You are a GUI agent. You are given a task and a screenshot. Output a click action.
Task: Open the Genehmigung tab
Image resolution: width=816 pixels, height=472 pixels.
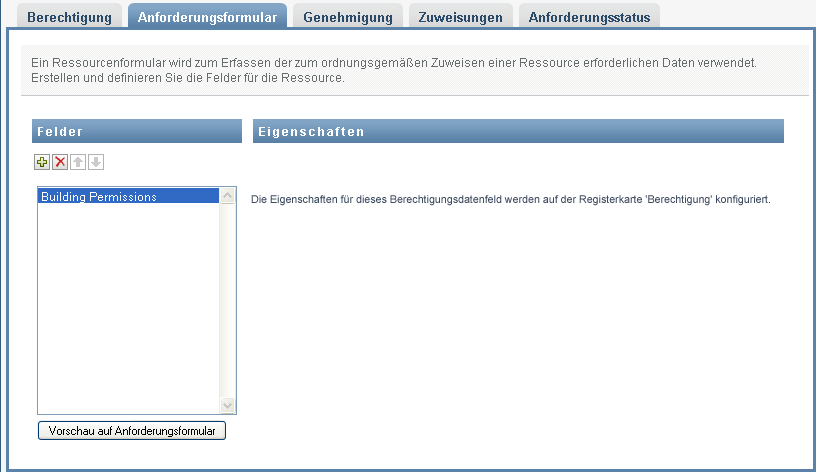coord(348,17)
